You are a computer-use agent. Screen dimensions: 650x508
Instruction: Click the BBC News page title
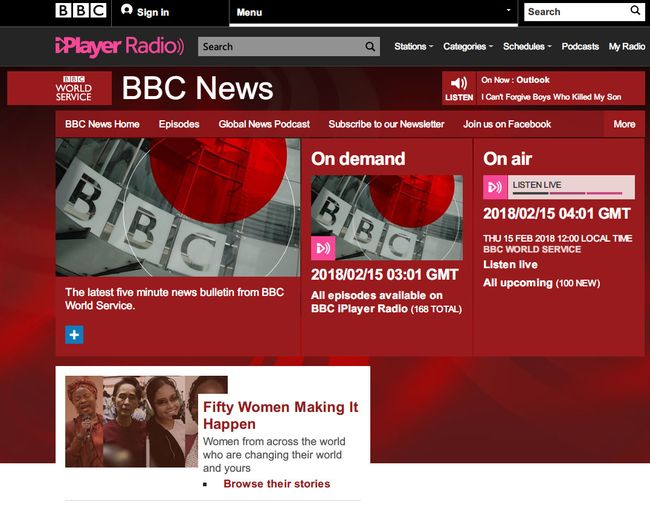(197, 88)
